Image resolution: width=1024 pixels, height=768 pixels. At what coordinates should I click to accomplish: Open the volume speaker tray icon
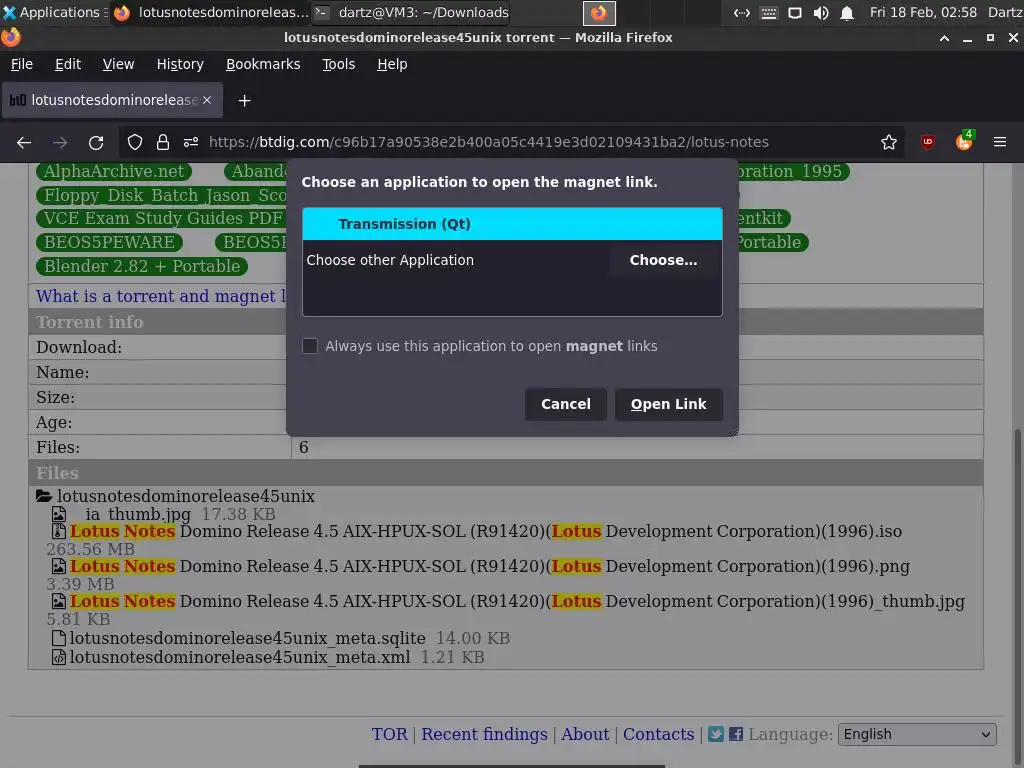[821, 12]
